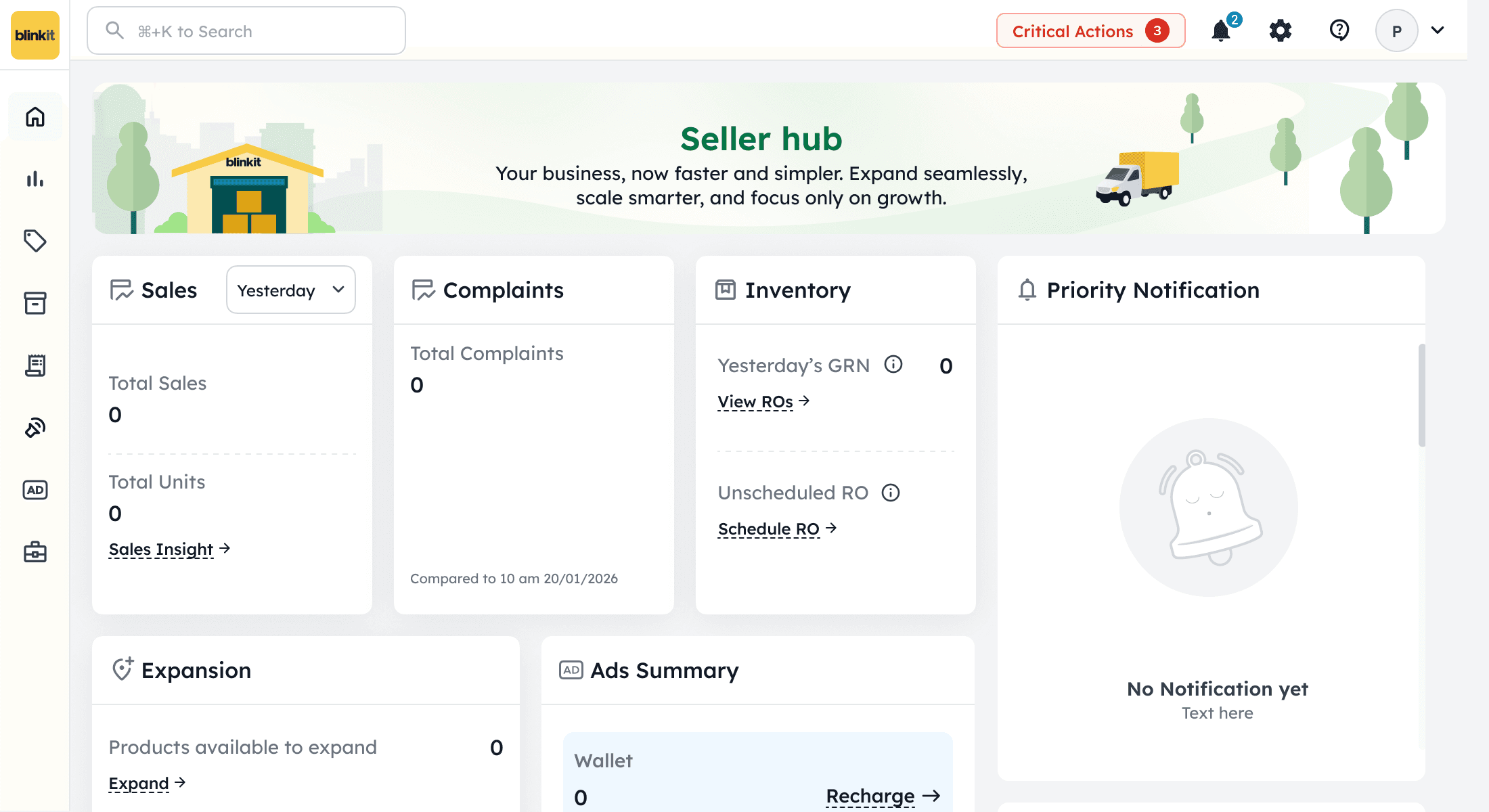This screenshot has width=1489, height=812.
Task: Click the briefcase sidebar icon
Action: point(35,552)
